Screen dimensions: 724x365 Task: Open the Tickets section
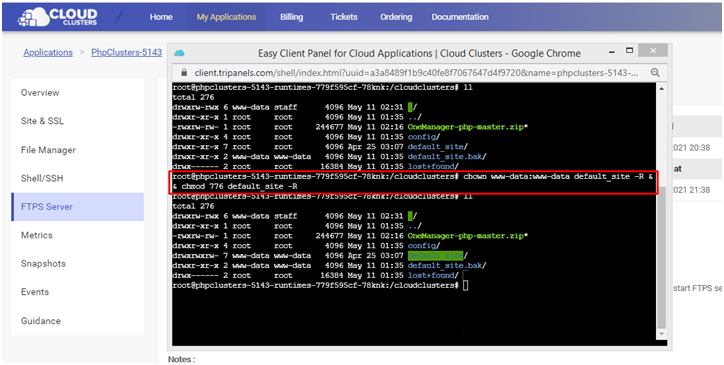(x=344, y=17)
